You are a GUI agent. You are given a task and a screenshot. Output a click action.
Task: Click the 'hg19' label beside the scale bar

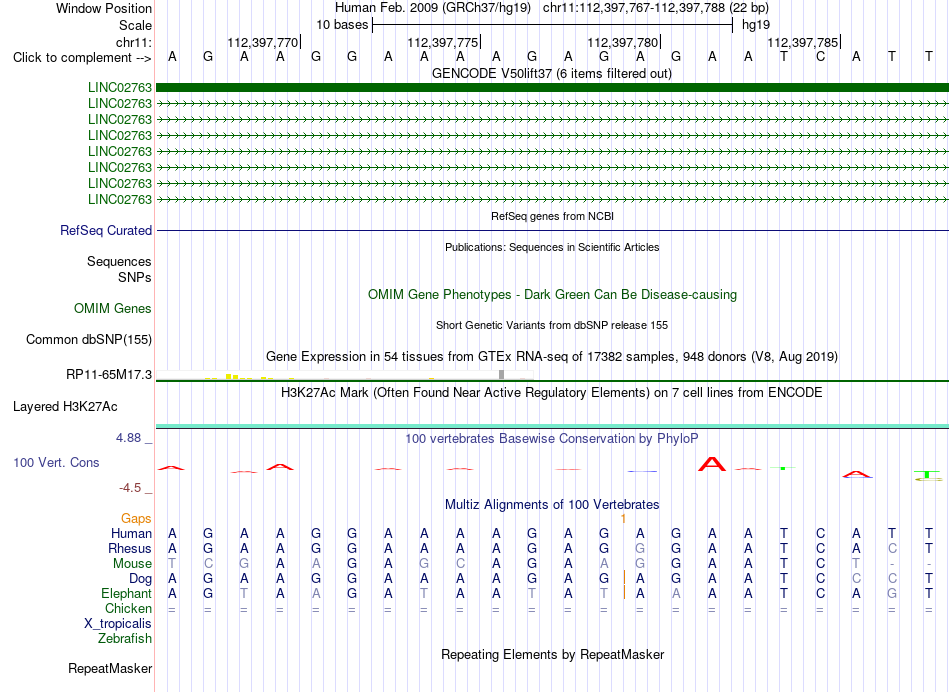(x=756, y=25)
